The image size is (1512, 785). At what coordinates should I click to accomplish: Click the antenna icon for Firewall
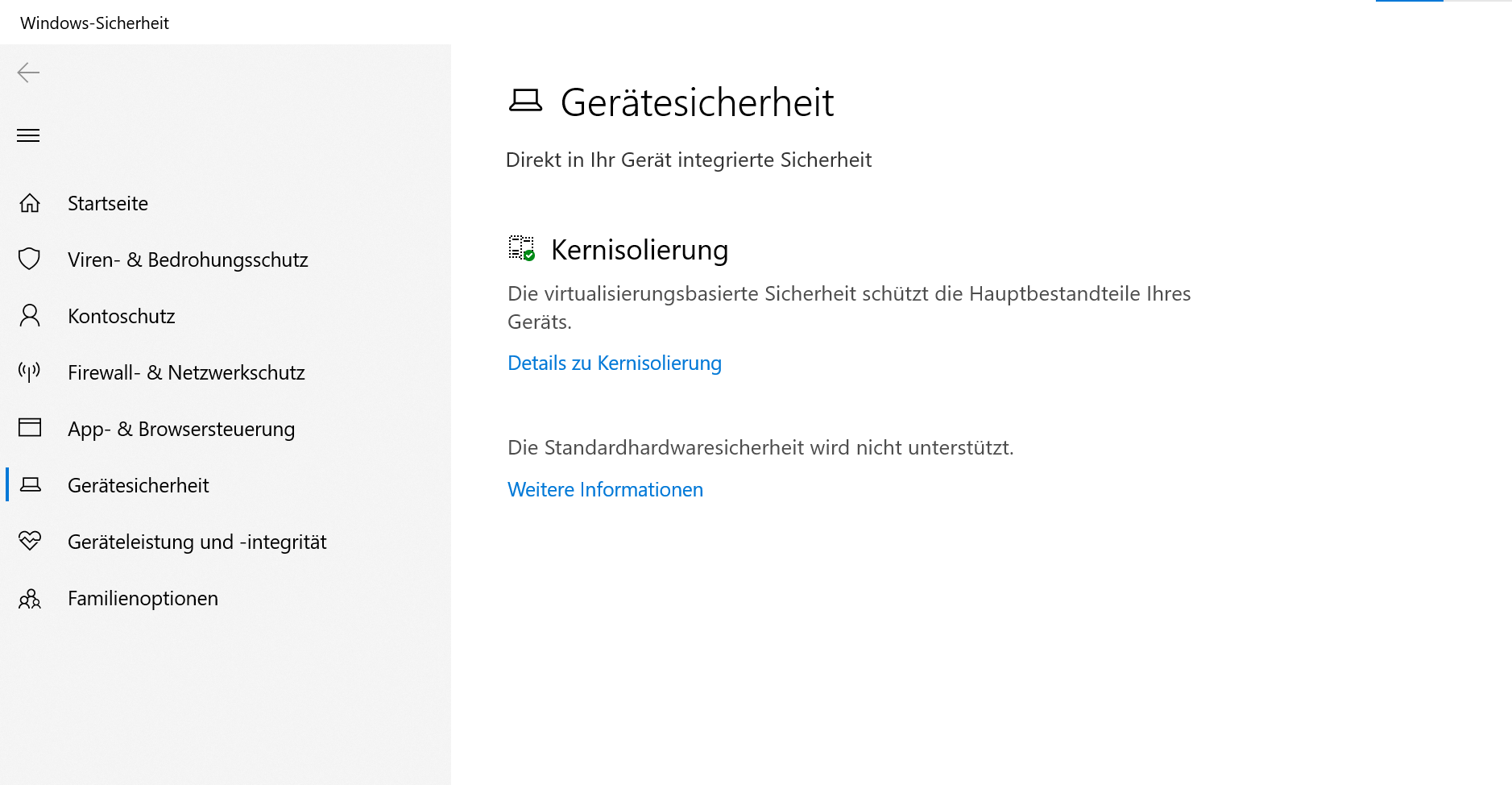[30, 372]
